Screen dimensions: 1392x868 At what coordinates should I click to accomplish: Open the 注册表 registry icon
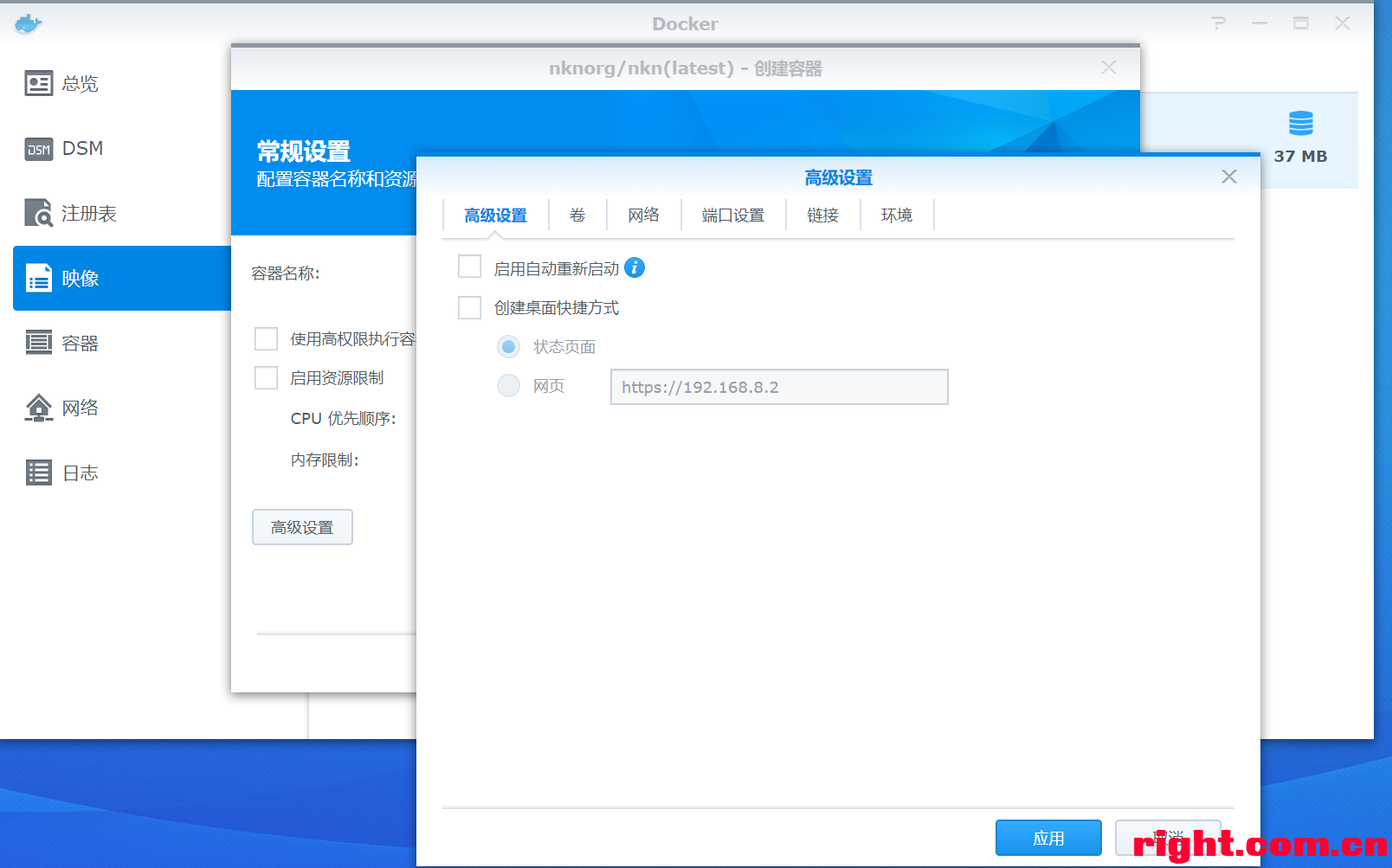(x=38, y=213)
